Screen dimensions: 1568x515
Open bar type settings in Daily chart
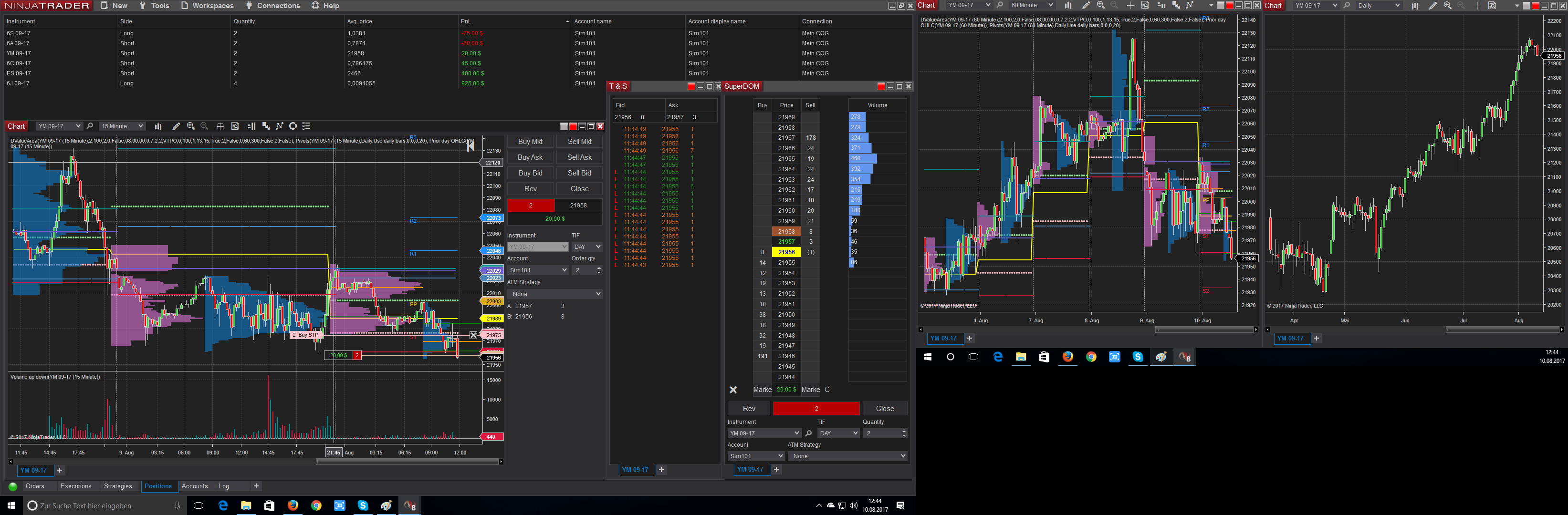[x=1415, y=5]
